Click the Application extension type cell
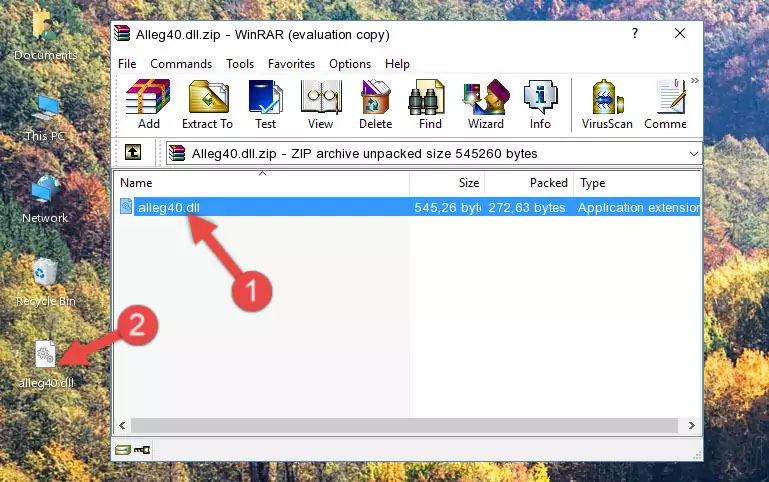Screen dimensions: 769x482 (x=639, y=207)
